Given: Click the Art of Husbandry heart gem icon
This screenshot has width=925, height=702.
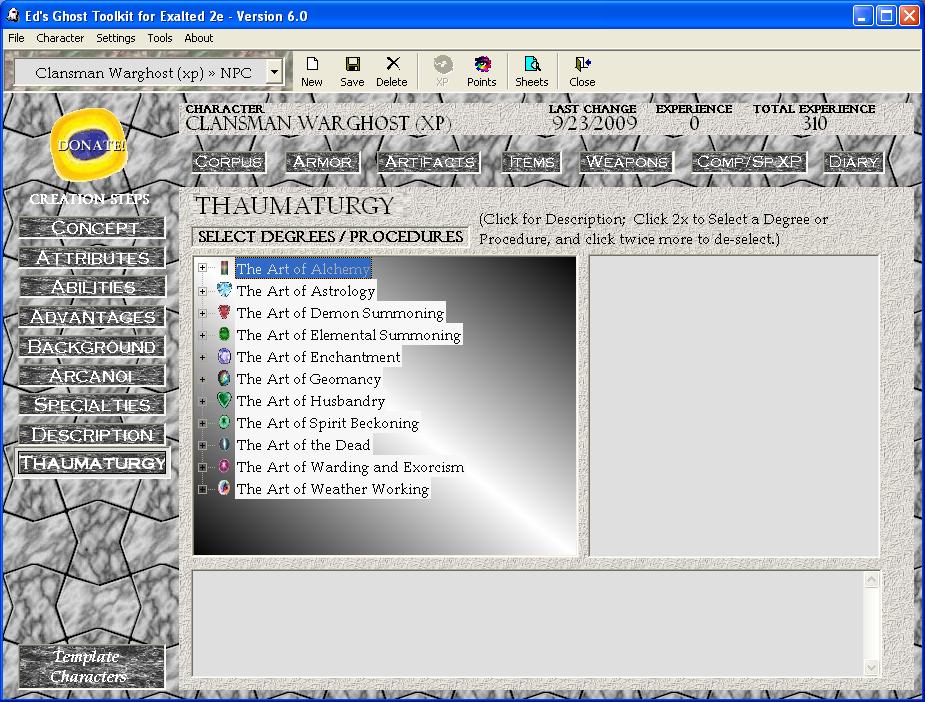Looking at the screenshot, I should click(224, 400).
